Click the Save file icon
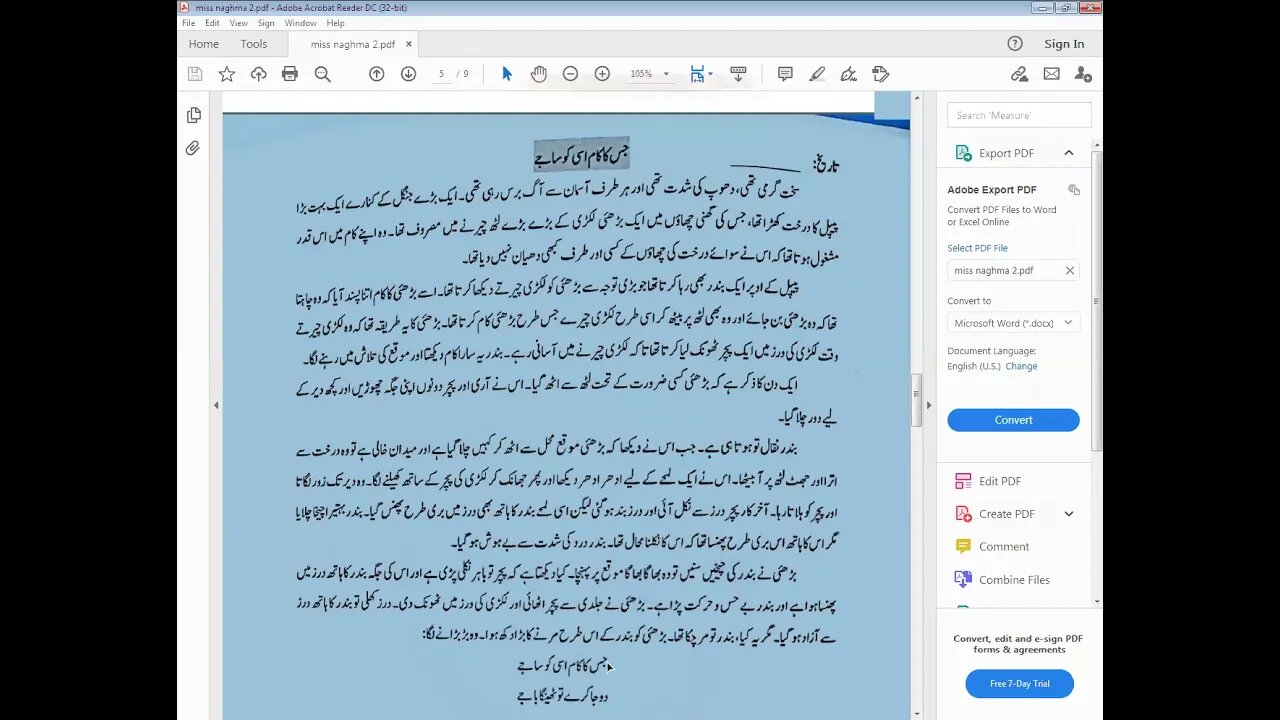Image resolution: width=1280 pixels, height=720 pixels. pyautogui.click(x=195, y=74)
